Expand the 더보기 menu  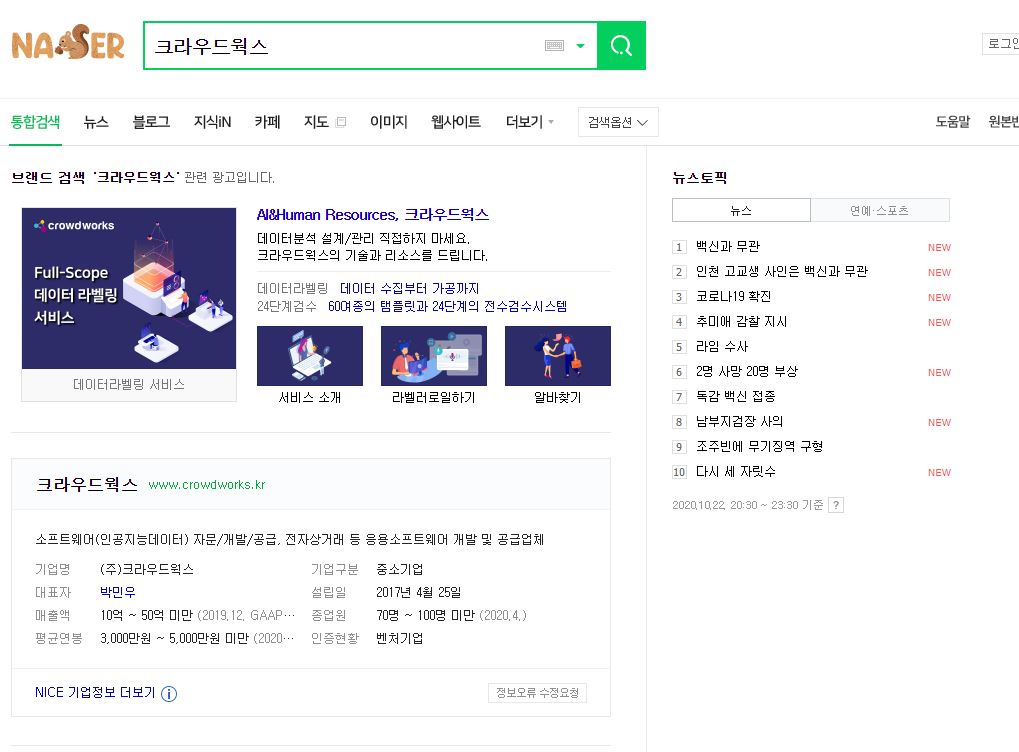click(530, 122)
